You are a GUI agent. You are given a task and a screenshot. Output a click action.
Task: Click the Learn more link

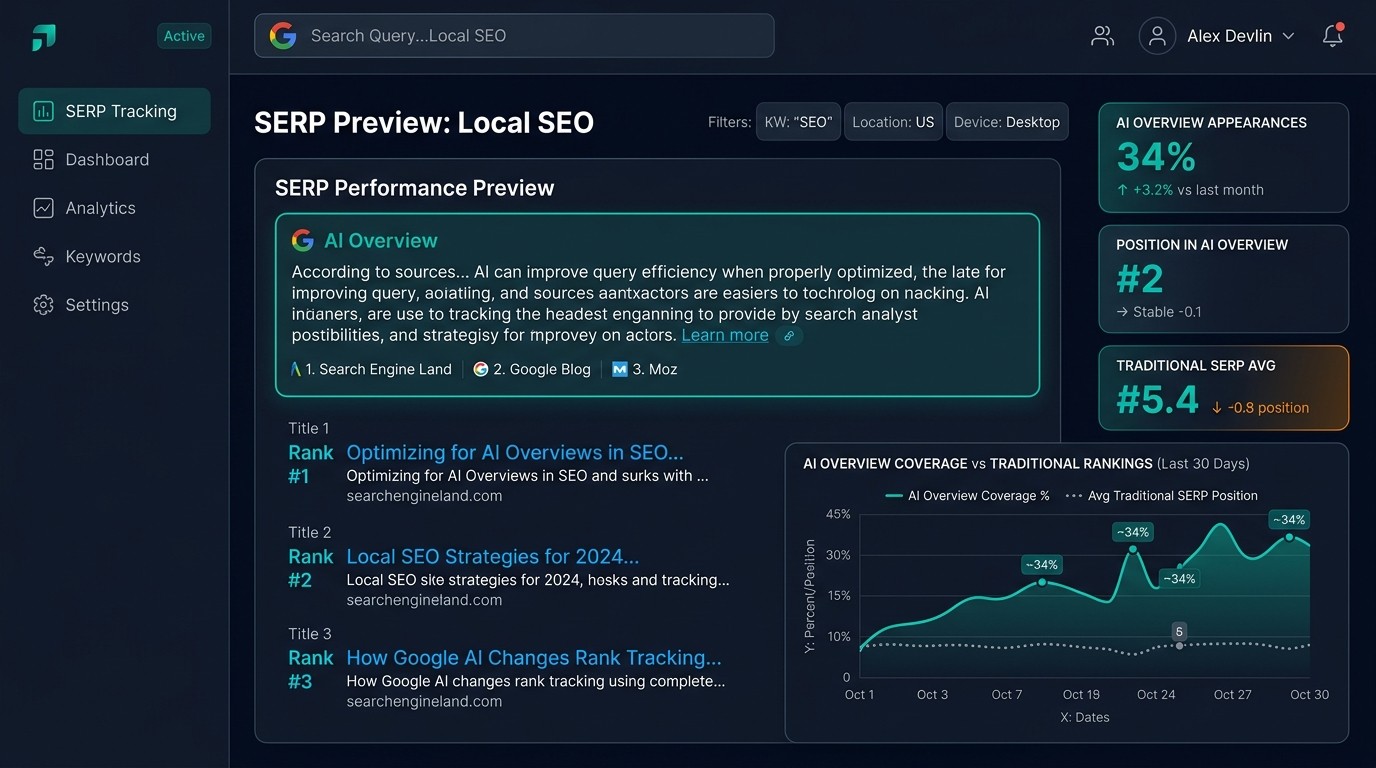(724, 335)
